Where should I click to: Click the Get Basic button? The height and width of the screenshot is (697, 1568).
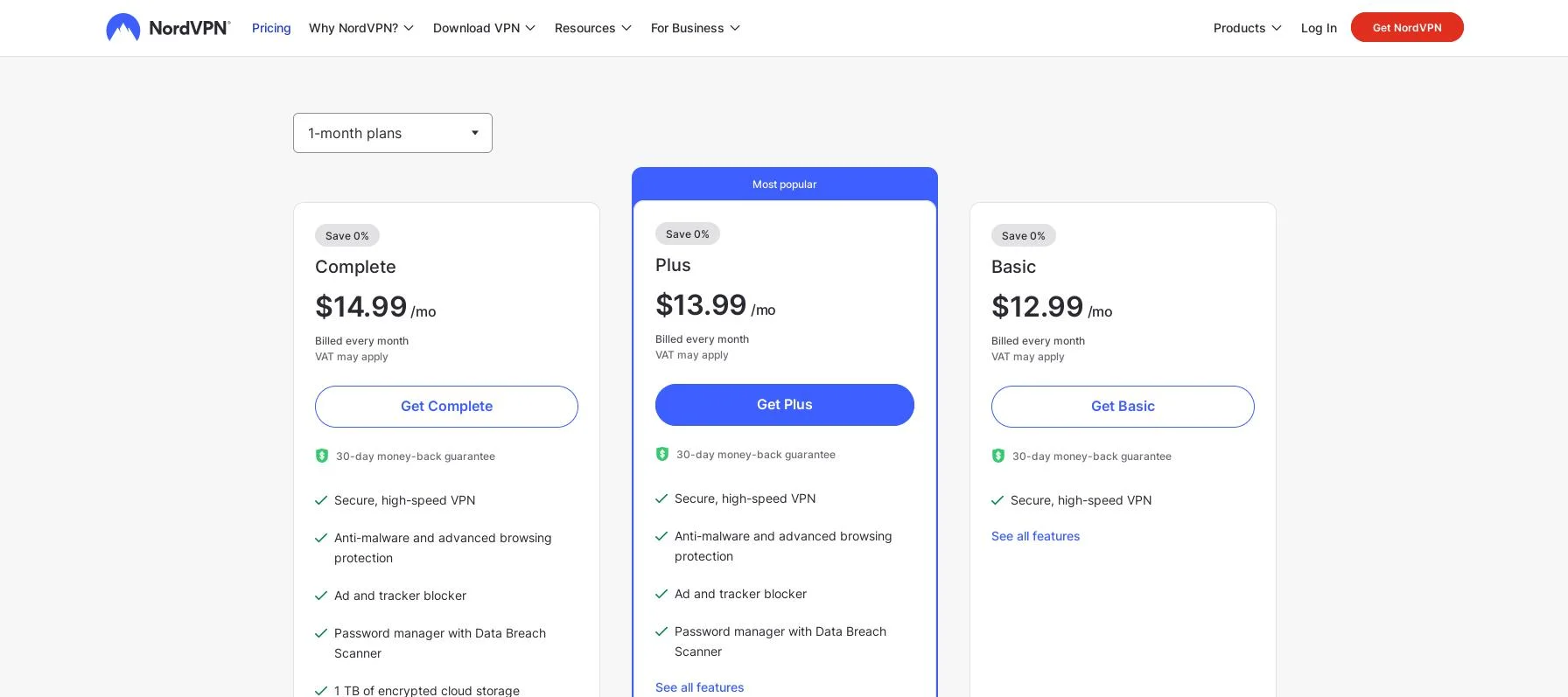(1123, 407)
